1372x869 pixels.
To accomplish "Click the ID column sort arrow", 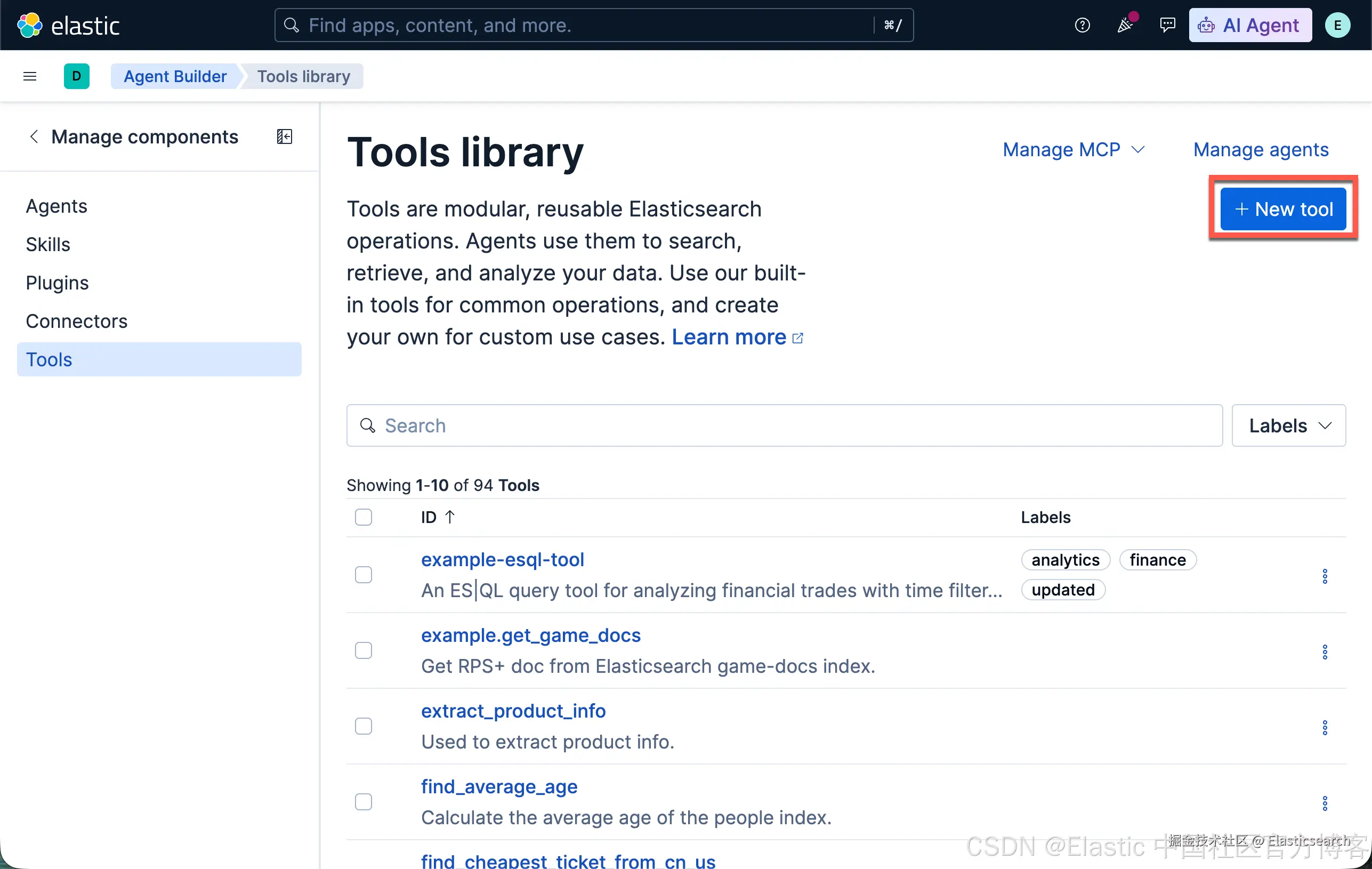I will point(449,517).
